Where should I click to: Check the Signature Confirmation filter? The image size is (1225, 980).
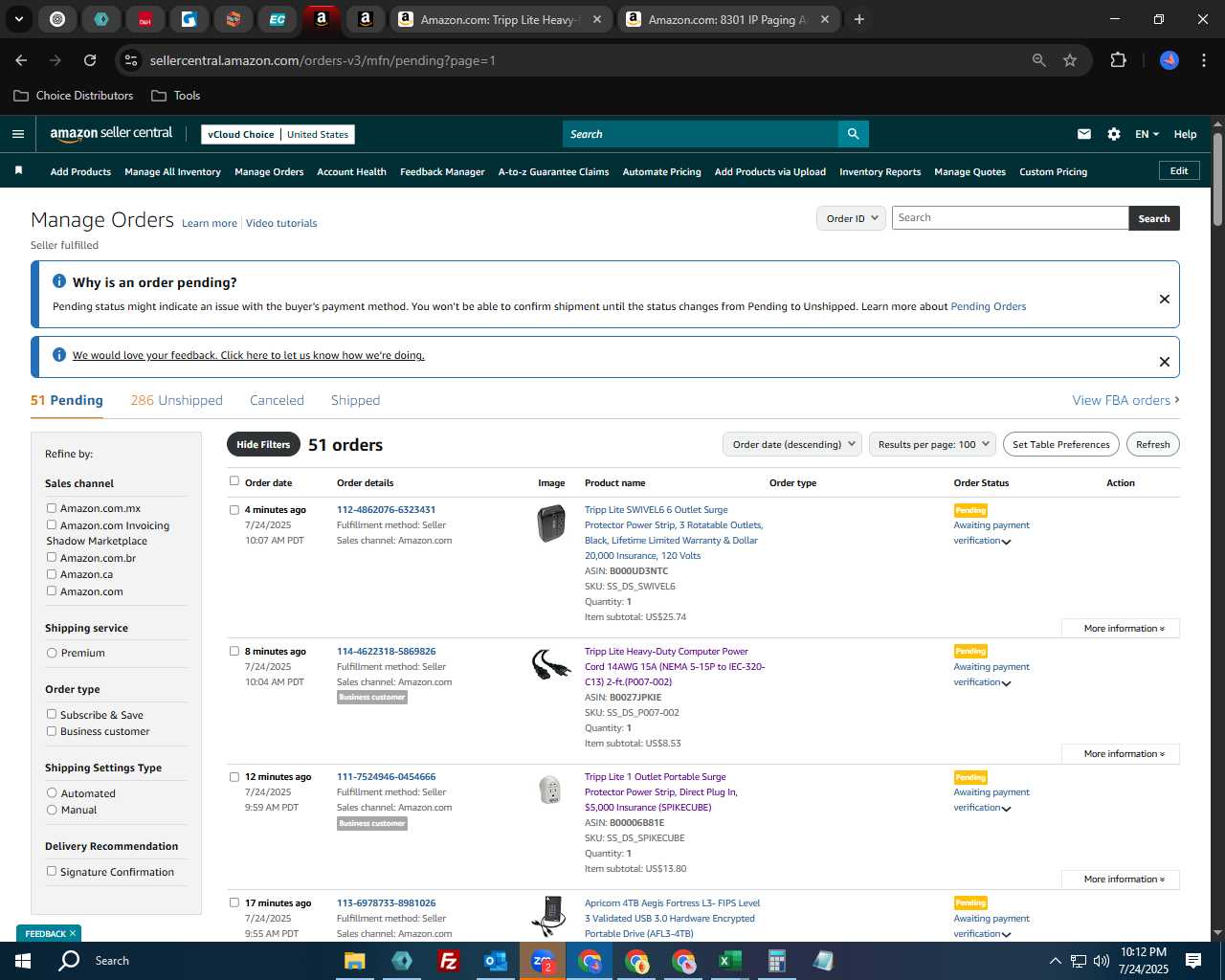[x=52, y=871]
